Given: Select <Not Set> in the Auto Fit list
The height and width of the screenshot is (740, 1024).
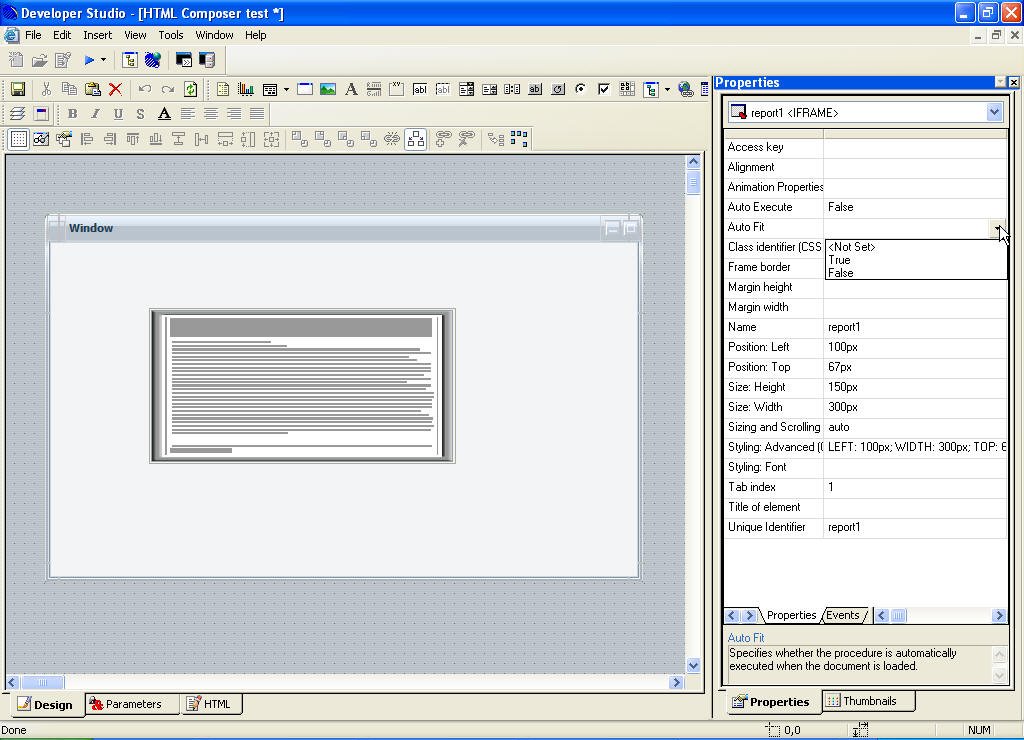Looking at the screenshot, I should pos(852,247).
